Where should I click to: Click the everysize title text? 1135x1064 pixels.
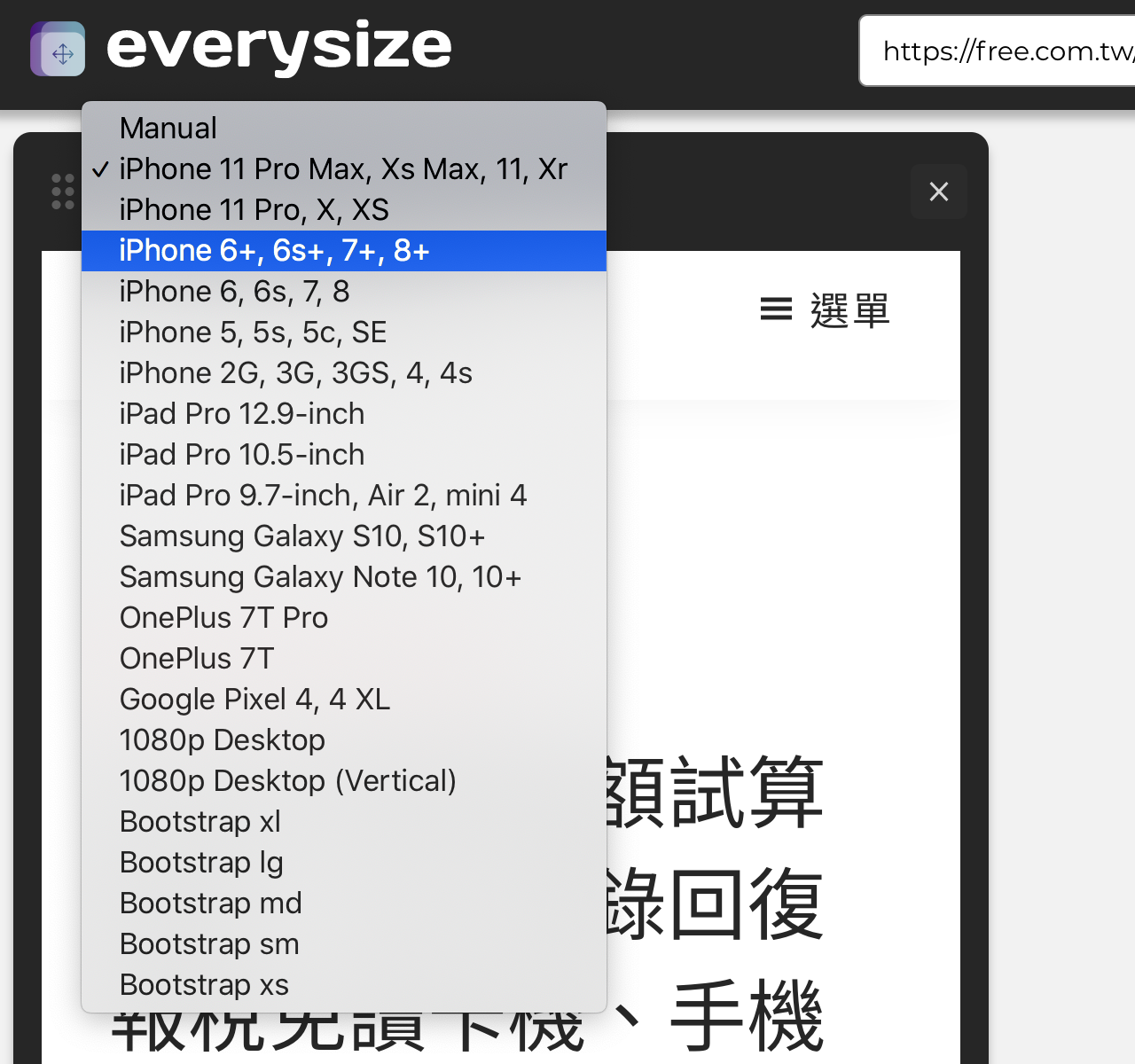click(278, 46)
